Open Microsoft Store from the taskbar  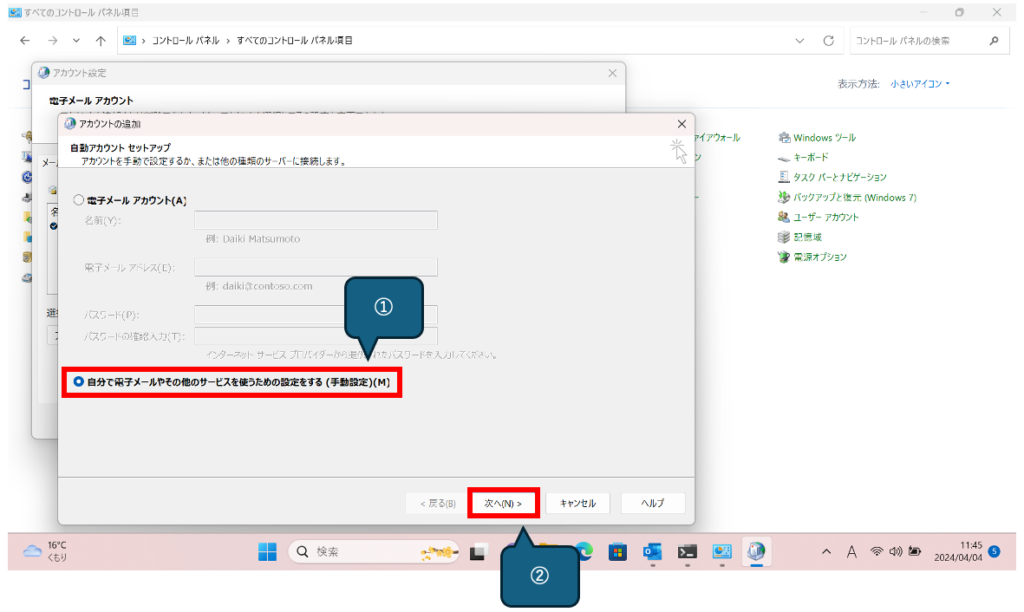618,551
